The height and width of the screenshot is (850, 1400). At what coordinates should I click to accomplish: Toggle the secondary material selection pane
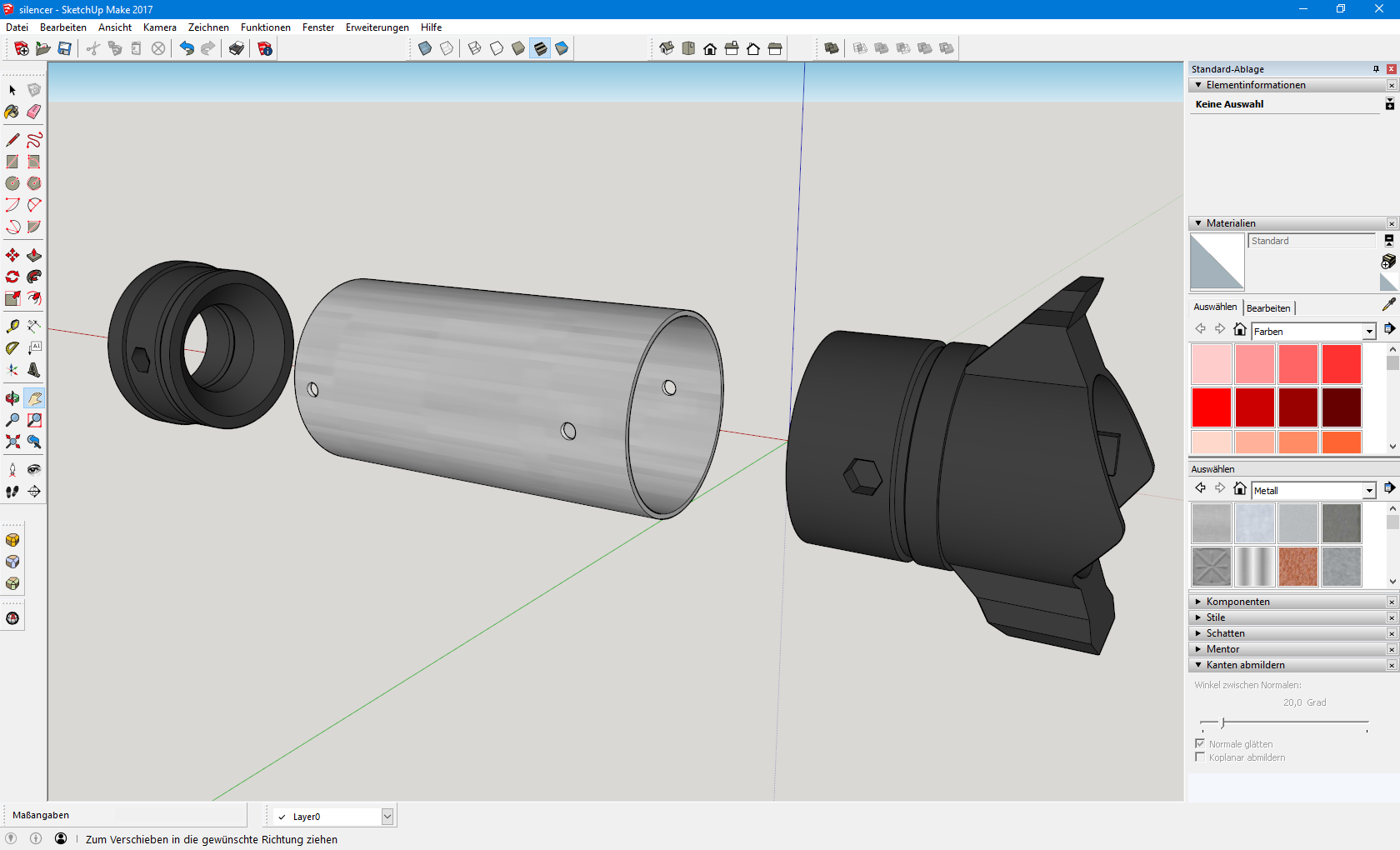point(1388,240)
